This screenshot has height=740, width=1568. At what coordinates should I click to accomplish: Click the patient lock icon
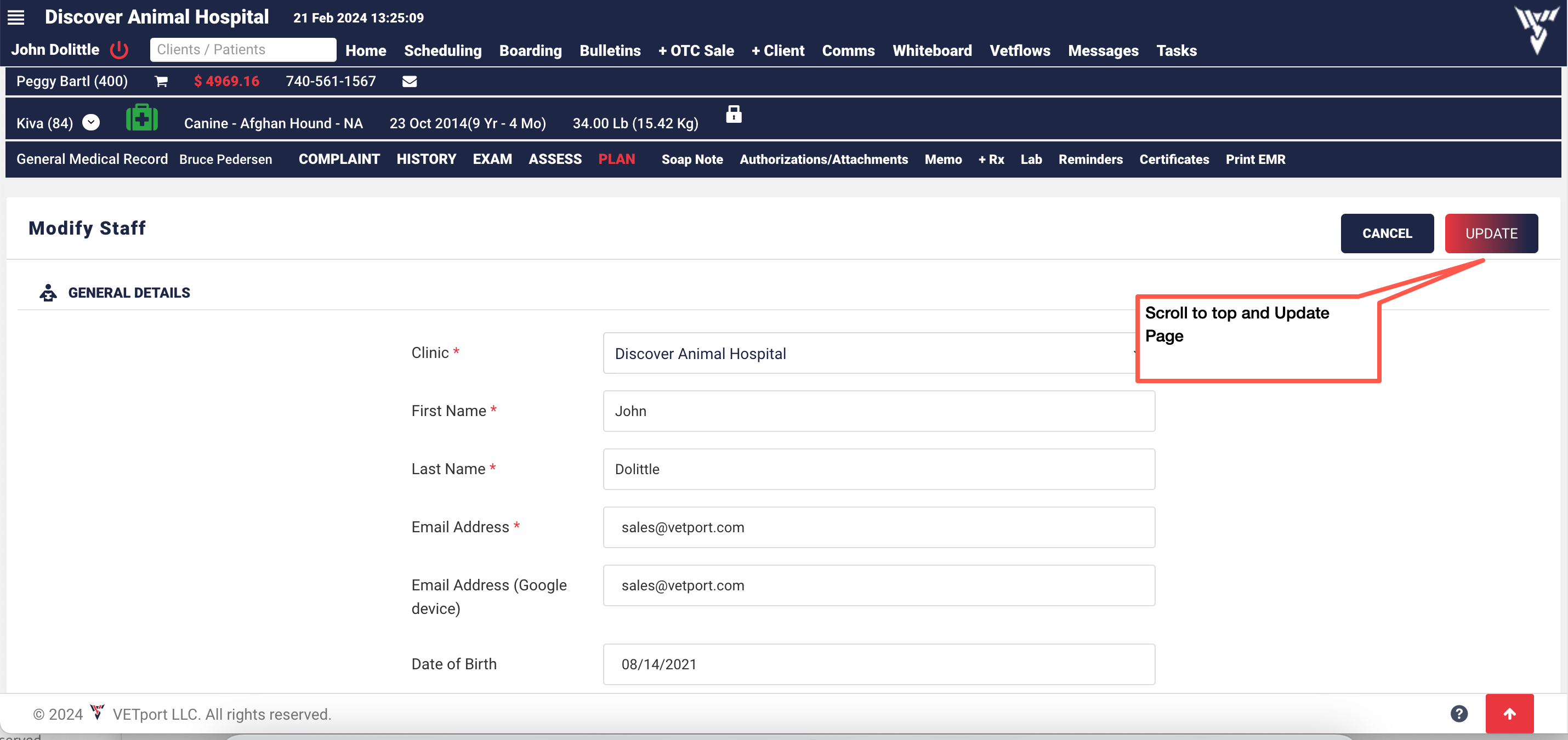tap(734, 115)
